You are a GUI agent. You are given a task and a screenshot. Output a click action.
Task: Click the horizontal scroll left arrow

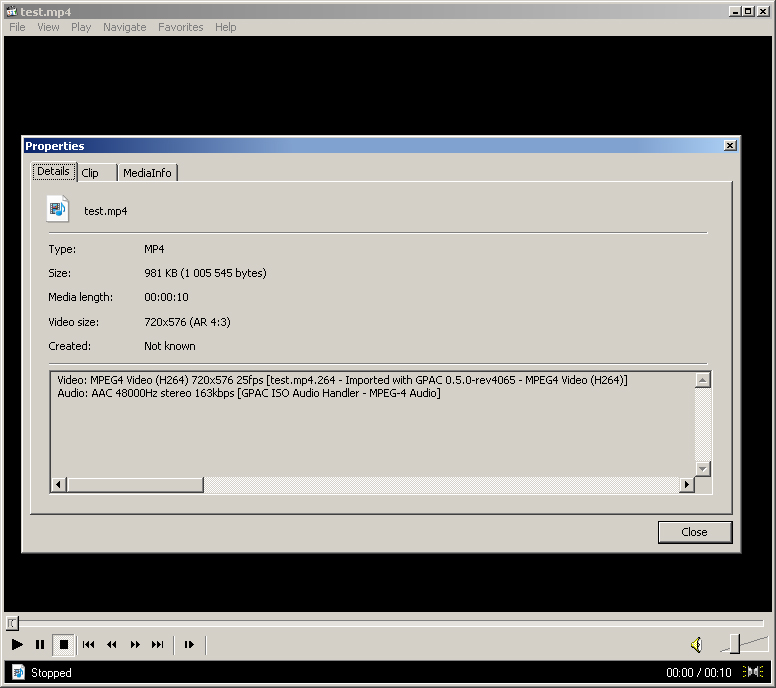pos(58,485)
